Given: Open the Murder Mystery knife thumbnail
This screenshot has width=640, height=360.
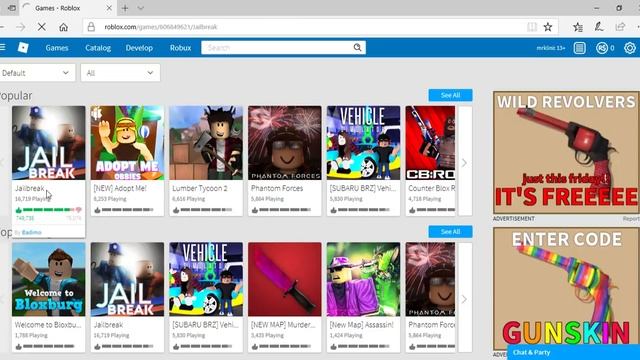Looking at the screenshot, I should 285,280.
